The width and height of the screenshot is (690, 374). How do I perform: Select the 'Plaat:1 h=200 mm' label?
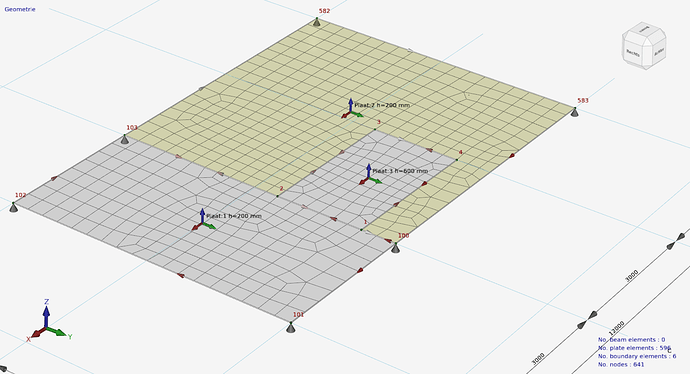234,216
